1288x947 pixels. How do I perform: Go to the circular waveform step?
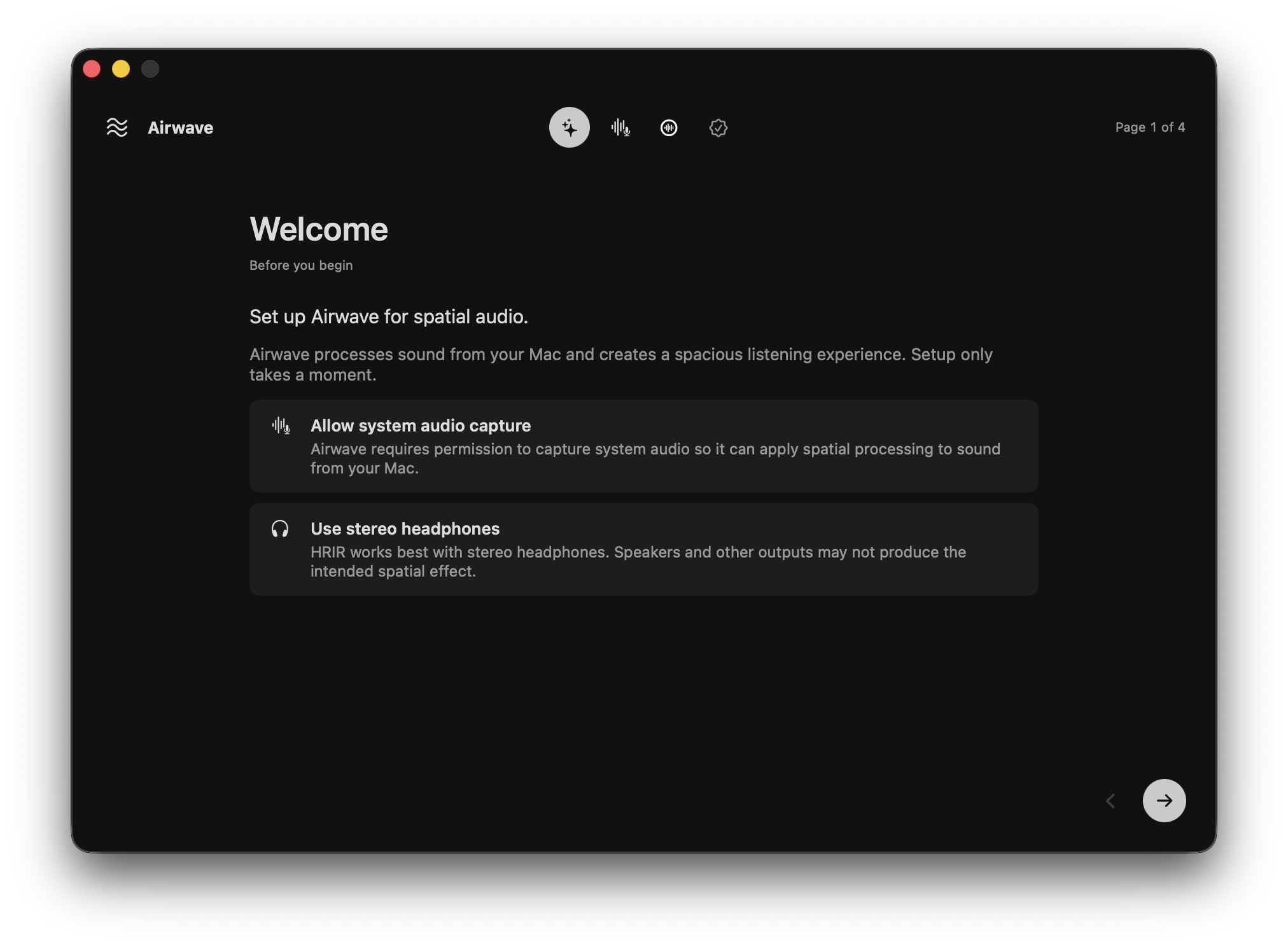click(669, 127)
